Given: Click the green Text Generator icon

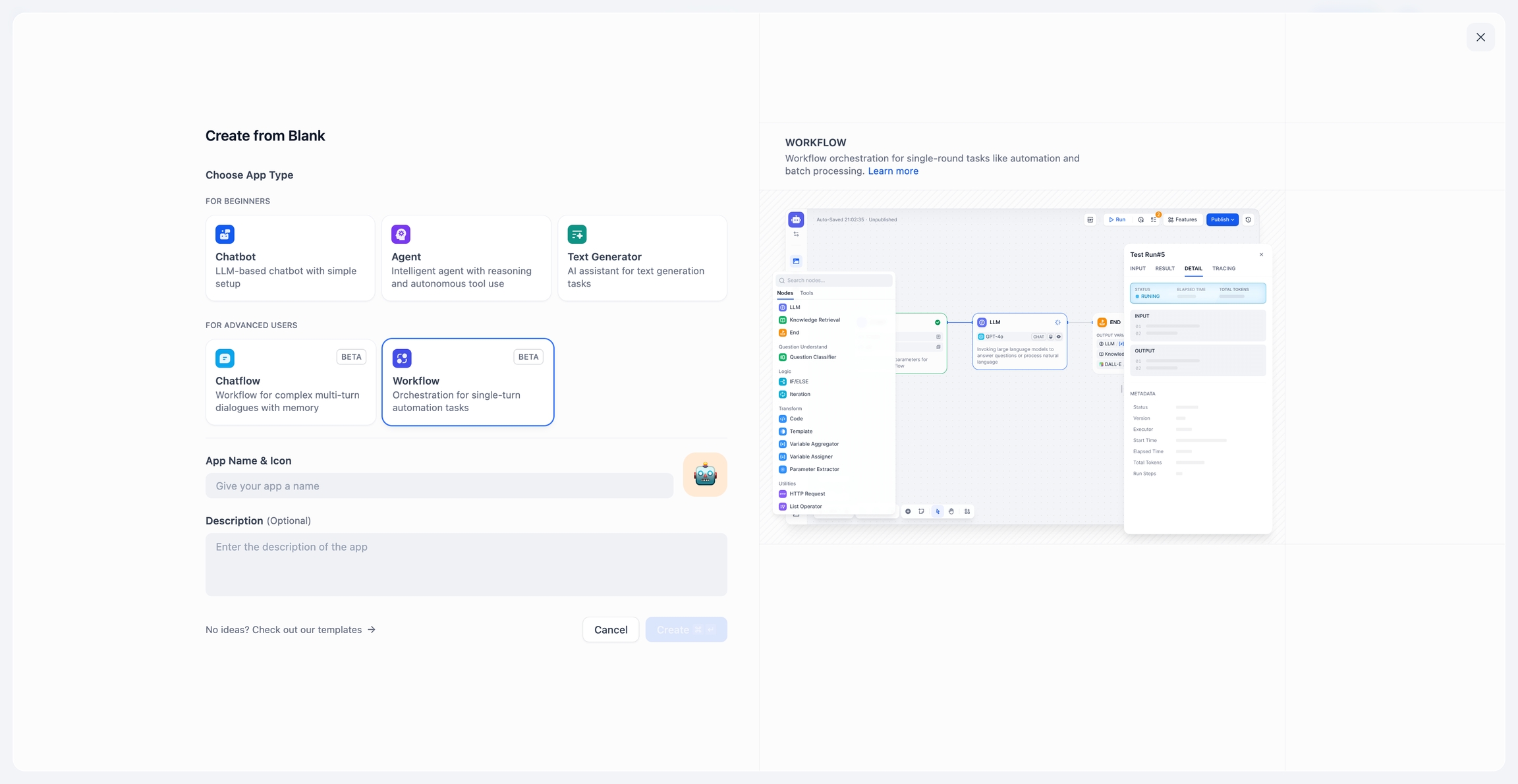Looking at the screenshot, I should tap(576, 234).
